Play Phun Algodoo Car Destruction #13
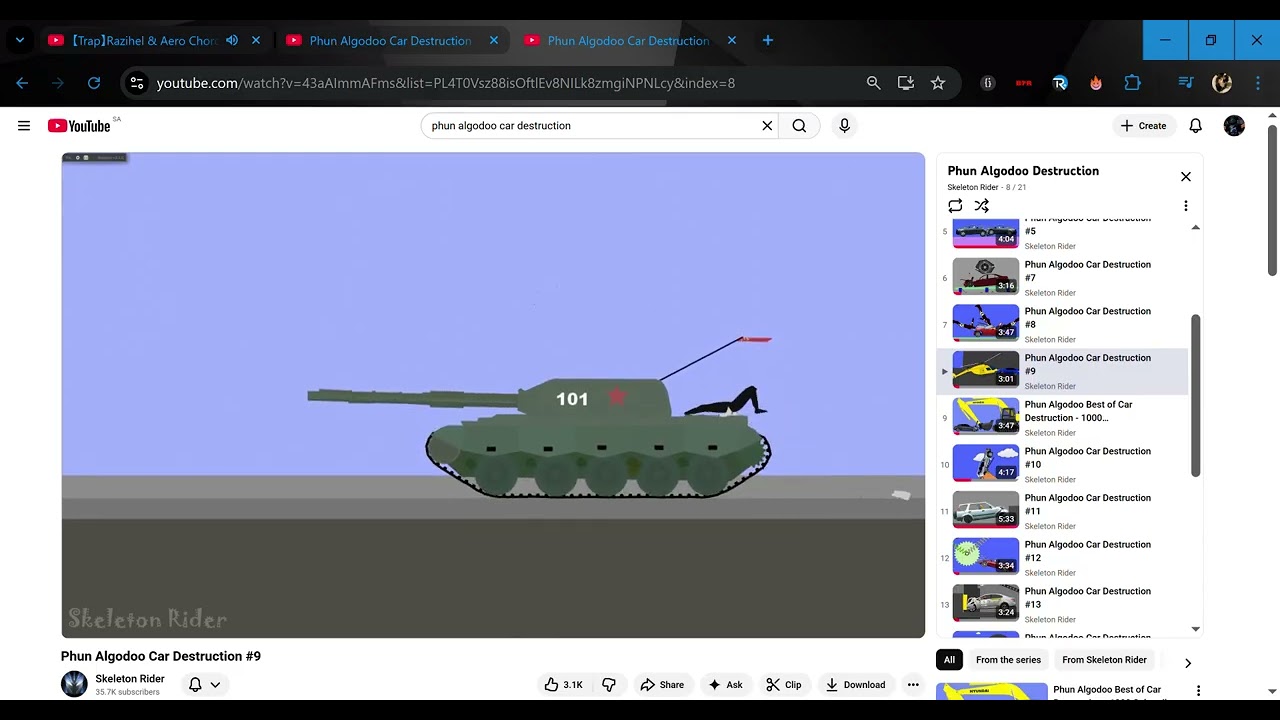1280x720 pixels. pos(1062,604)
